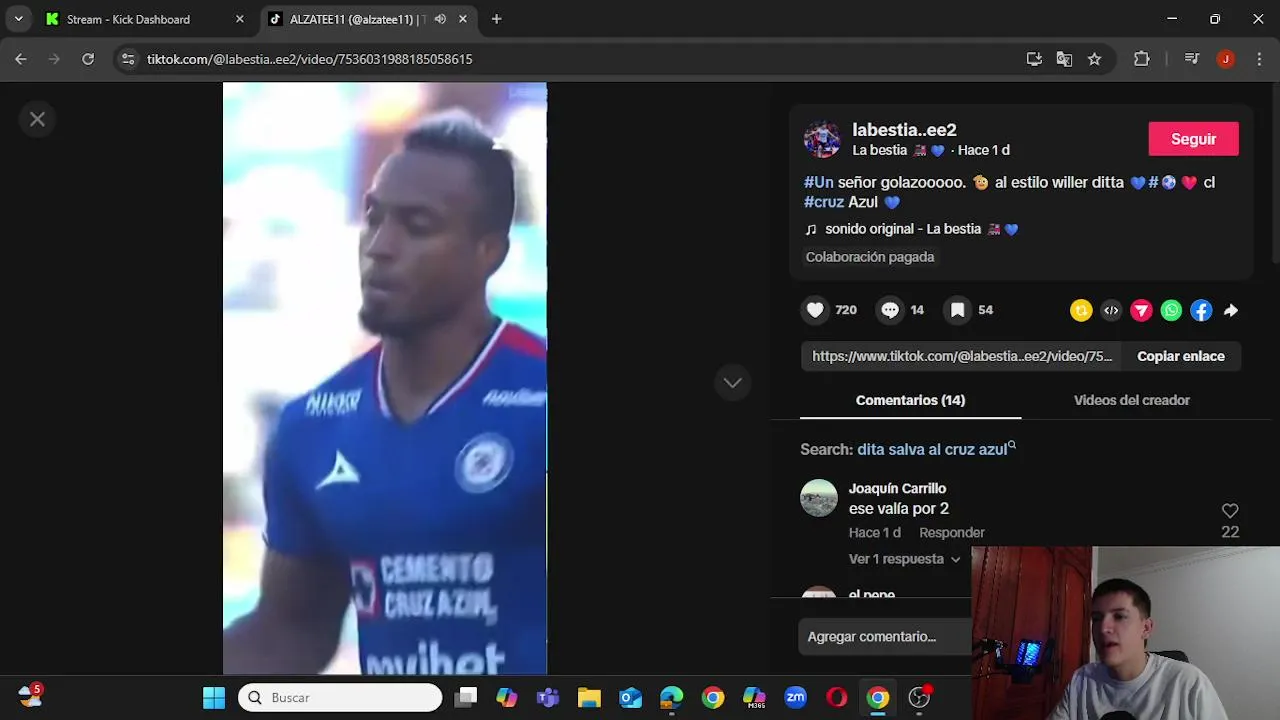The image size is (1280, 720).
Task: Reload the page with refresh icon
Action: tap(88, 59)
